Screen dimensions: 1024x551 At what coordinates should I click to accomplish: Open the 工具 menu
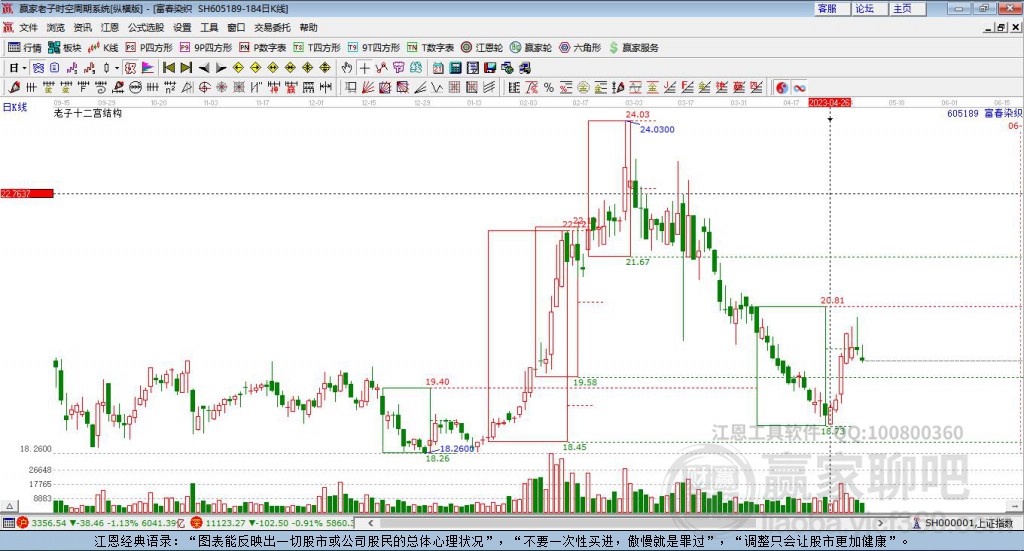209,27
